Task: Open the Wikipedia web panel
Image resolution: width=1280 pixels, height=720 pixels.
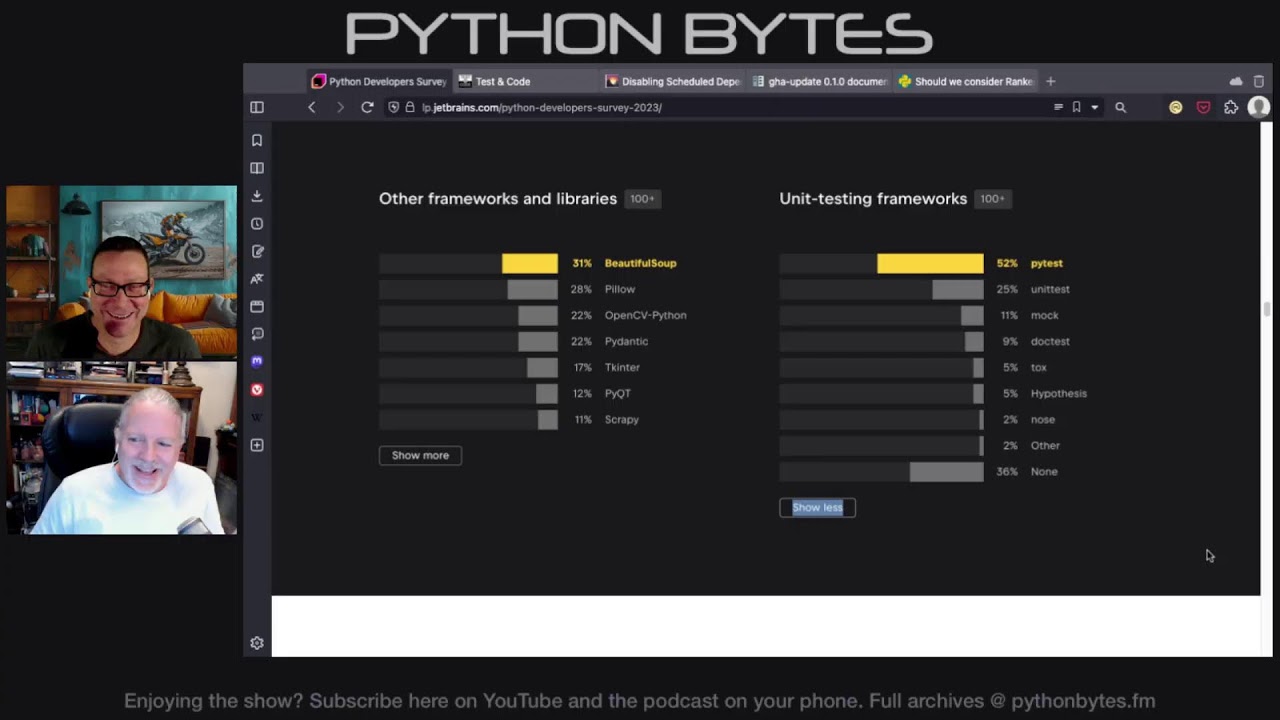Action: [257, 417]
